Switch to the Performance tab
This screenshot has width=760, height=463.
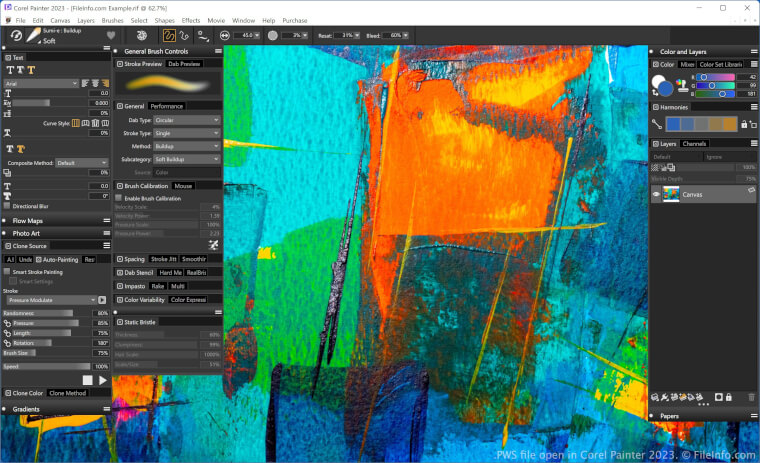point(166,105)
